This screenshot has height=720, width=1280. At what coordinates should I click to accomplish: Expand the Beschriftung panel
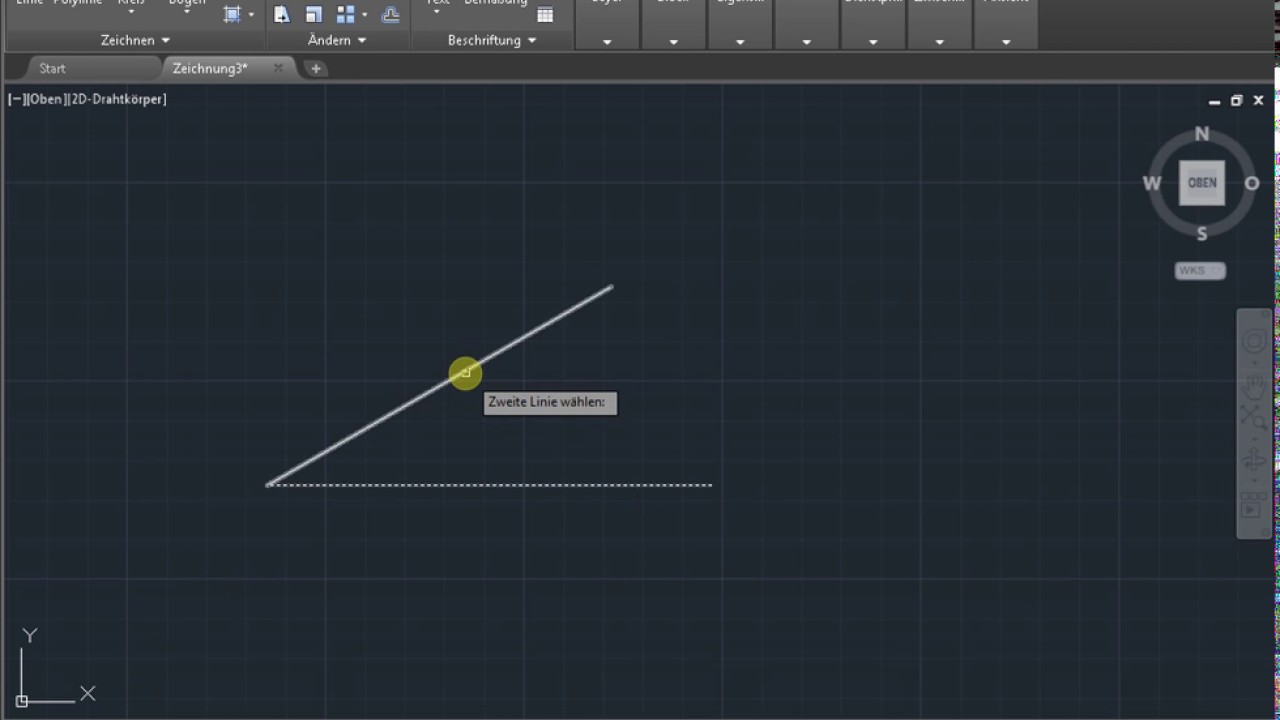[492, 40]
